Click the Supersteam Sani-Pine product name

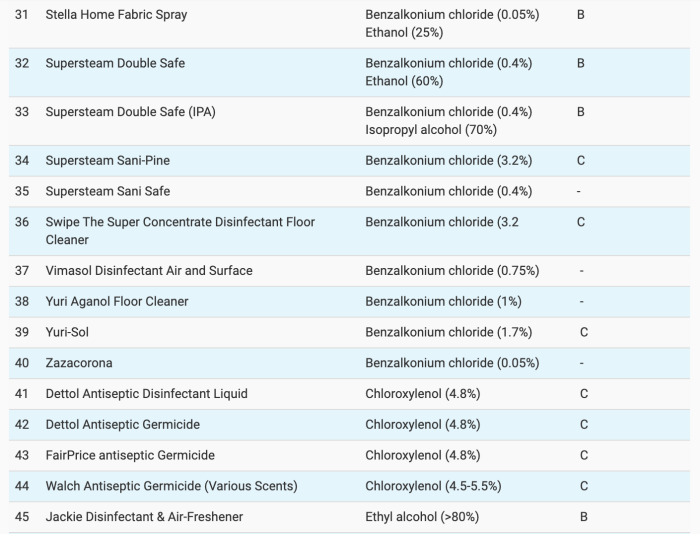107,160
